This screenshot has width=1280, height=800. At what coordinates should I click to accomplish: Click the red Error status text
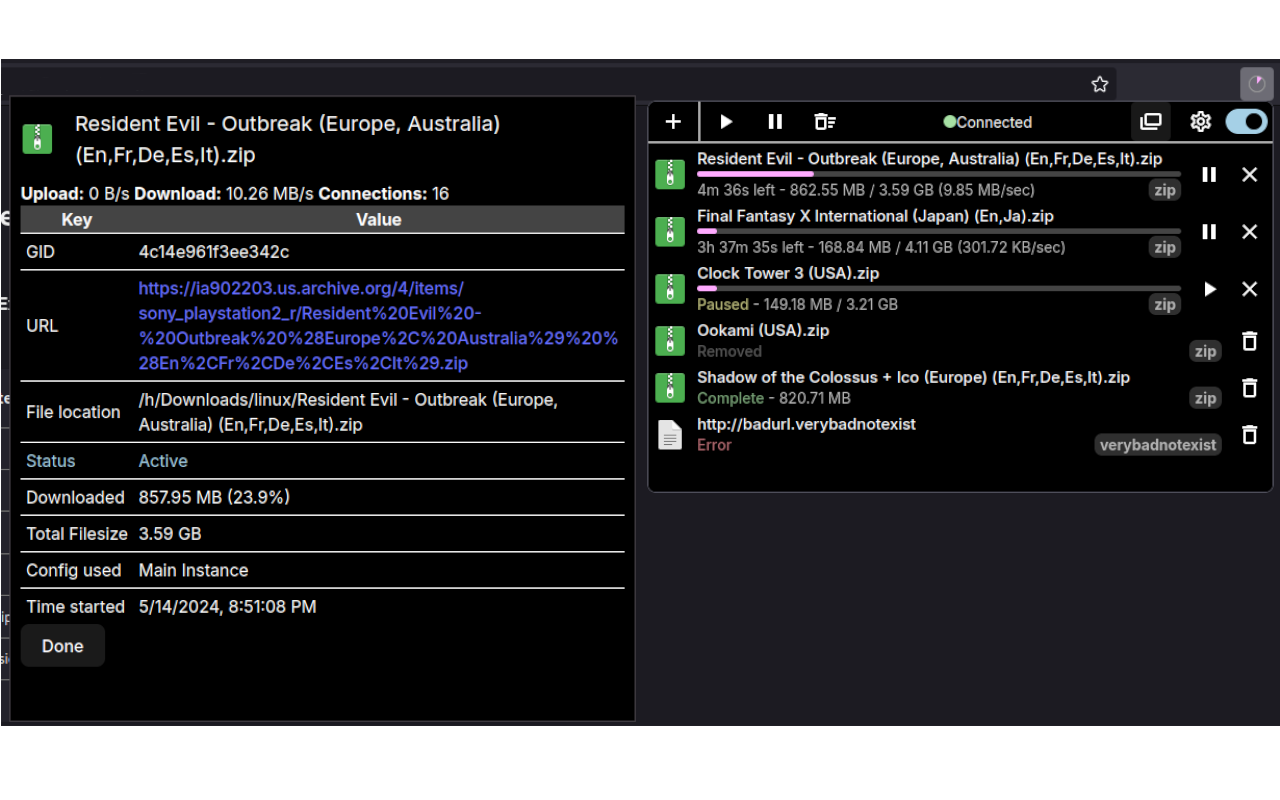point(714,445)
